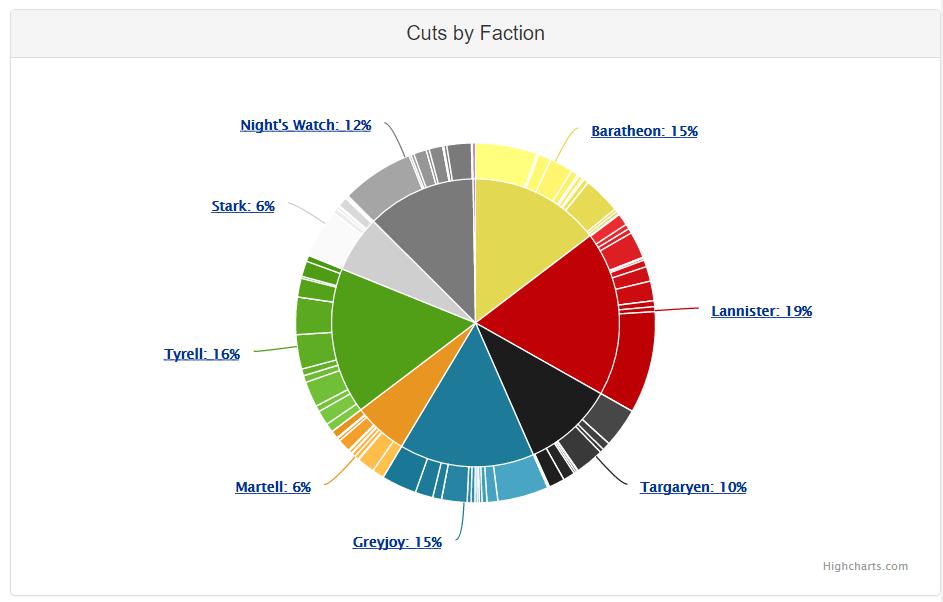The width and height of the screenshot is (943, 602).
Task: Click the Stark: 6% label
Action: pos(243,206)
